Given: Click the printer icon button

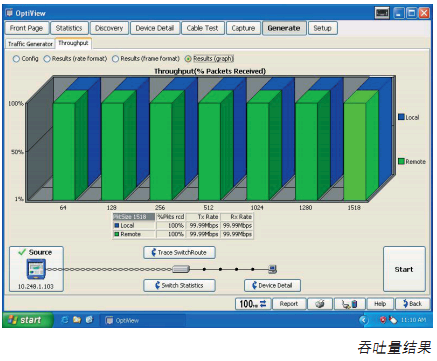Looking at the screenshot, I should [x=320, y=304].
